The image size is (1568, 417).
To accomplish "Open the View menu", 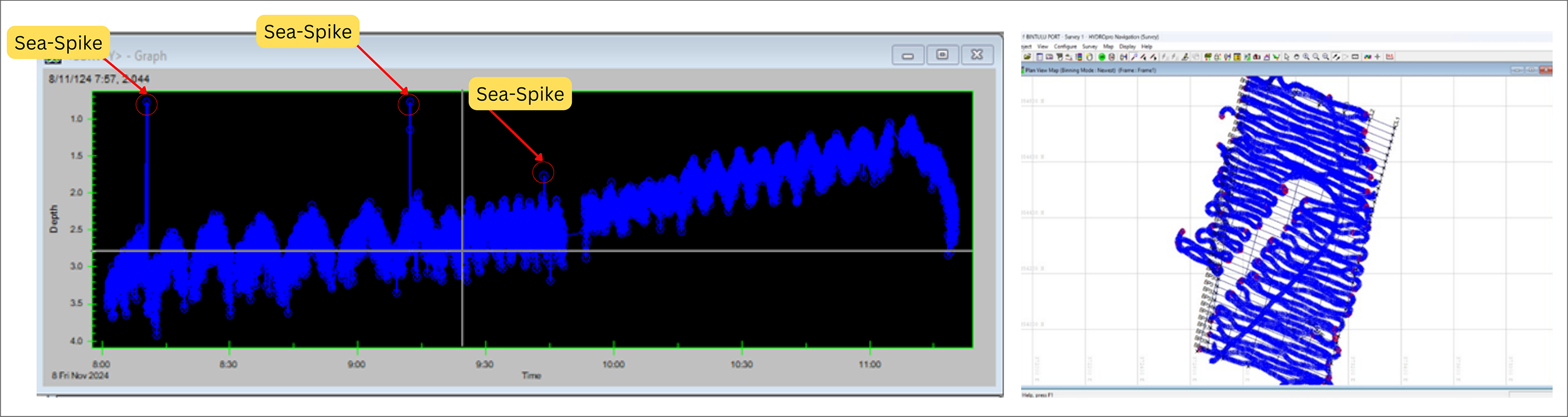I will (x=1043, y=46).
